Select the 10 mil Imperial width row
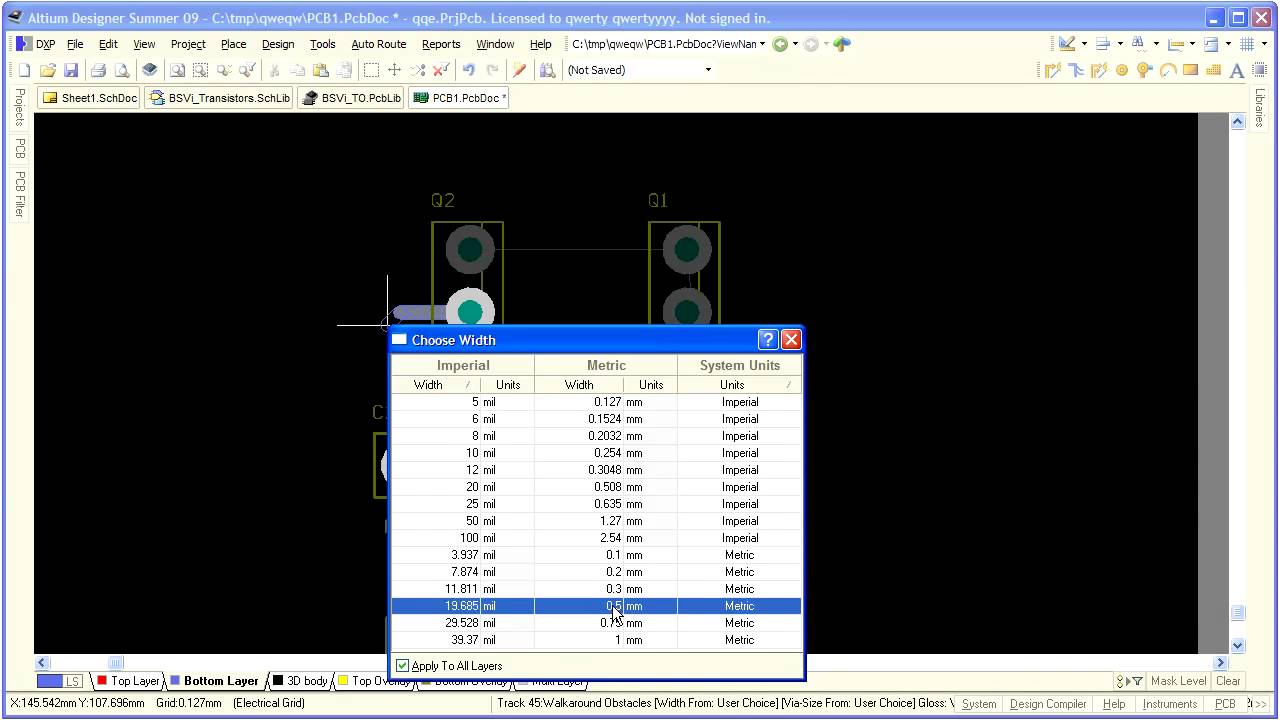 click(596, 453)
